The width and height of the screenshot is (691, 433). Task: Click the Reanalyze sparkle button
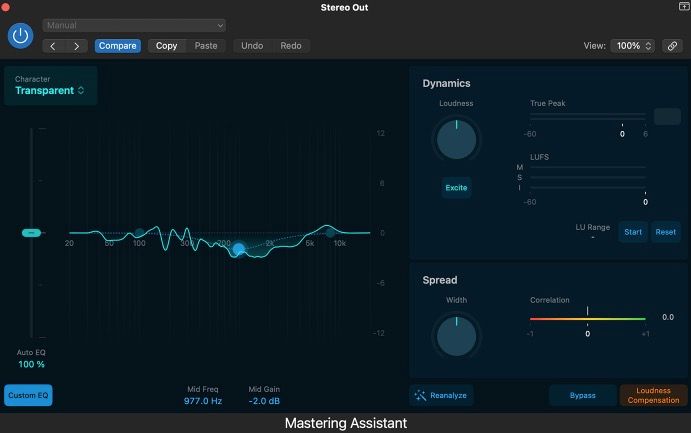tap(440, 395)
